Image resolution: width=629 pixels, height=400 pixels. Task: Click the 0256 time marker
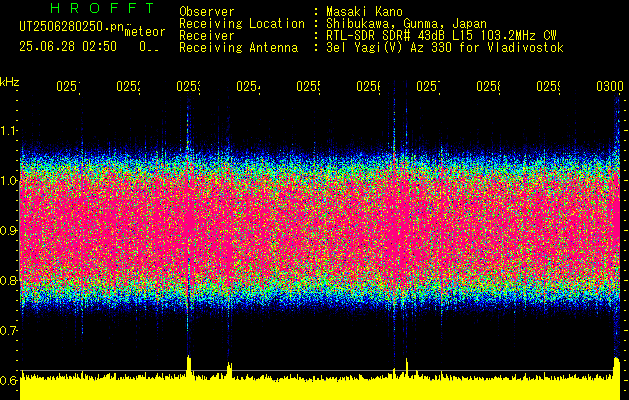pos(369,86)
